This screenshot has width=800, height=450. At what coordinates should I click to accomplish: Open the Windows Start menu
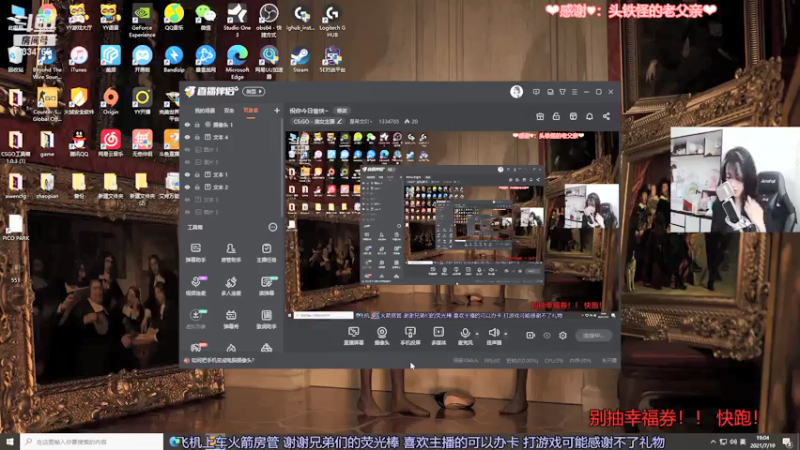10,441
